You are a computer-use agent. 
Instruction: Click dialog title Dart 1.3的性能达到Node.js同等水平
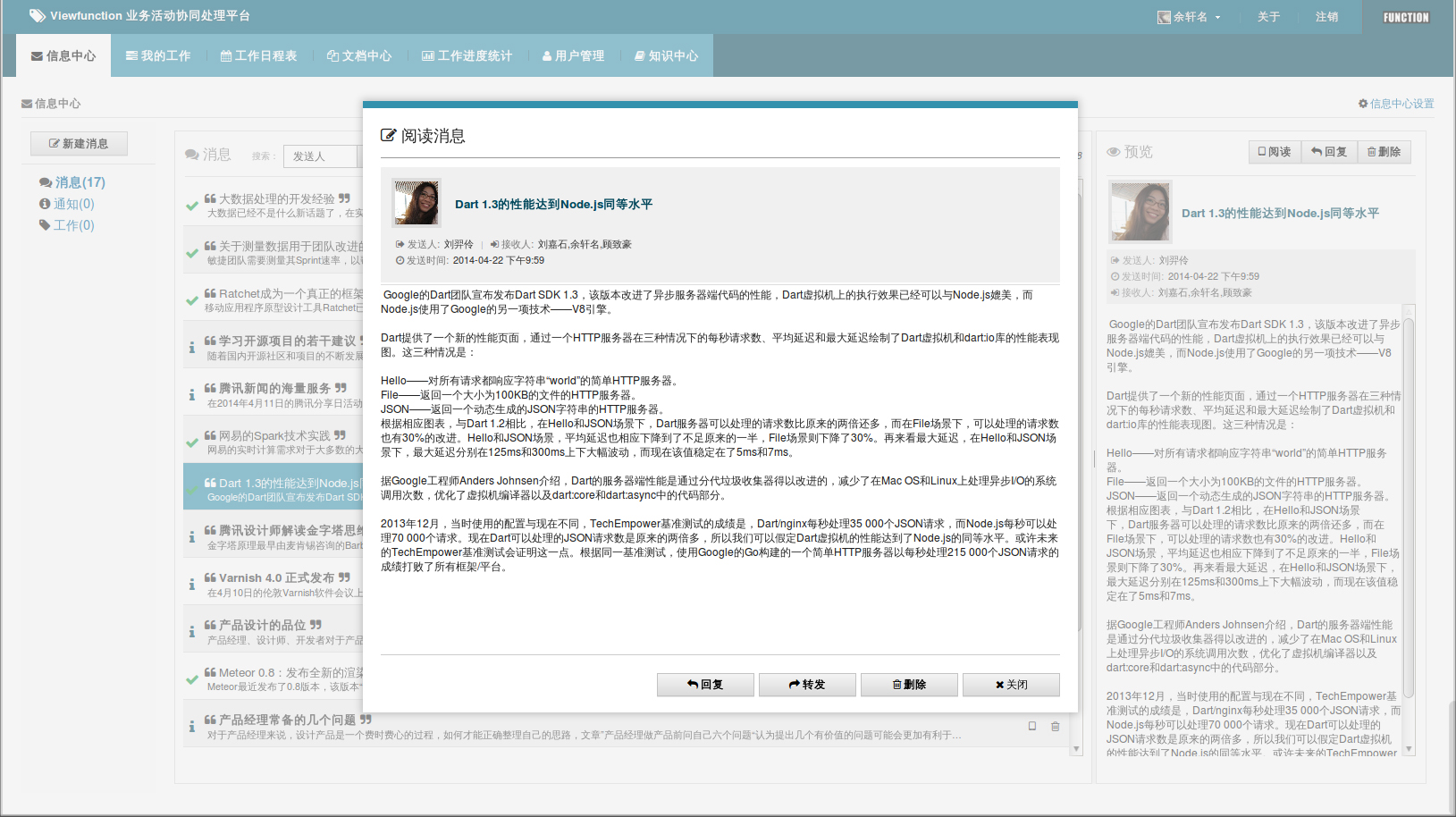coord(553,205)
